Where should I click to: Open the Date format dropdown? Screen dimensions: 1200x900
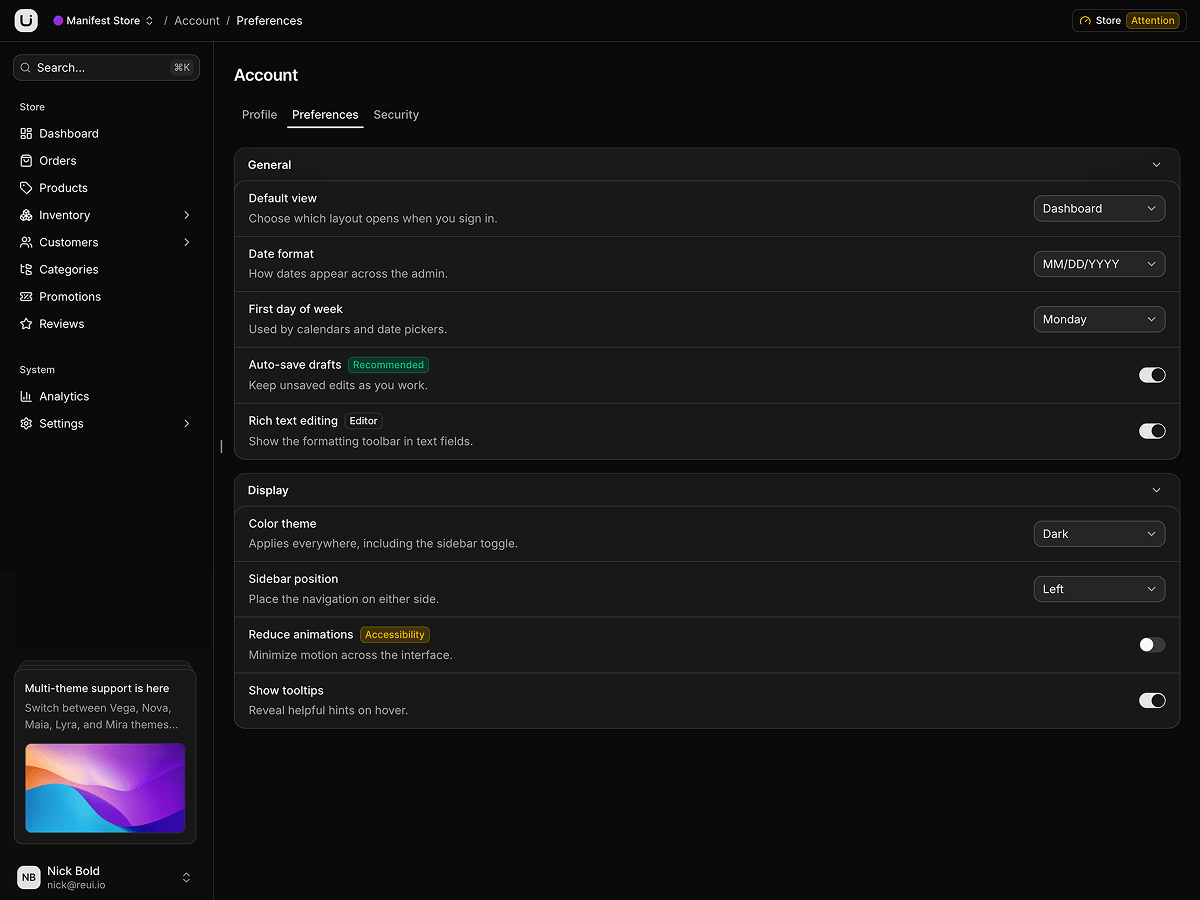click(1099, 264)
